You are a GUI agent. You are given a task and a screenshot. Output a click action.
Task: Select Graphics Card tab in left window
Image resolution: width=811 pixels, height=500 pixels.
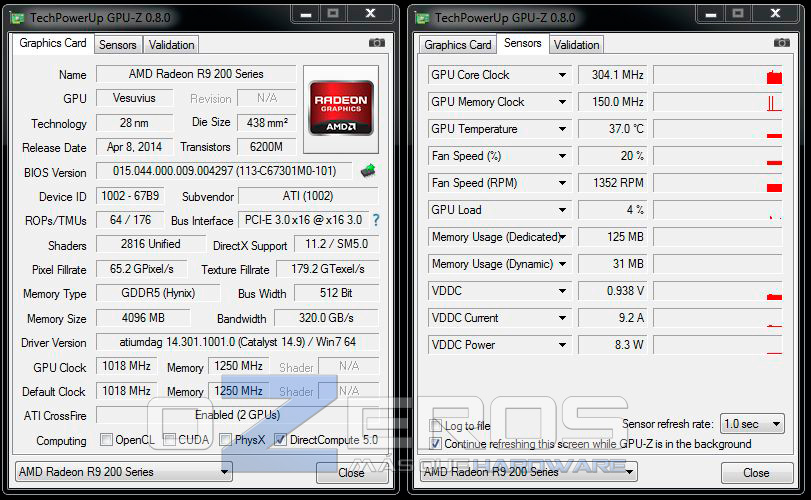tap(53, 43)
